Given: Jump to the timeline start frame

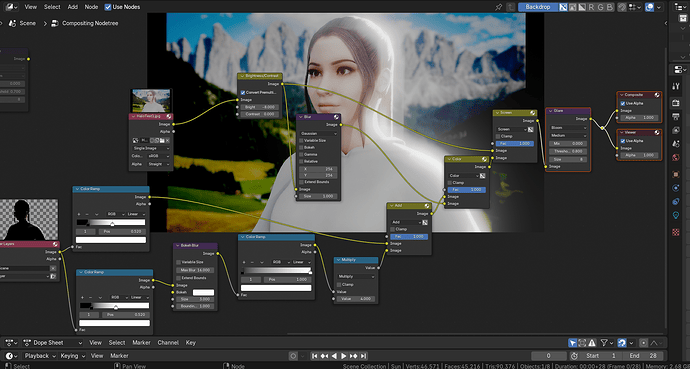Looking at the screenshot, I should 315,356.
